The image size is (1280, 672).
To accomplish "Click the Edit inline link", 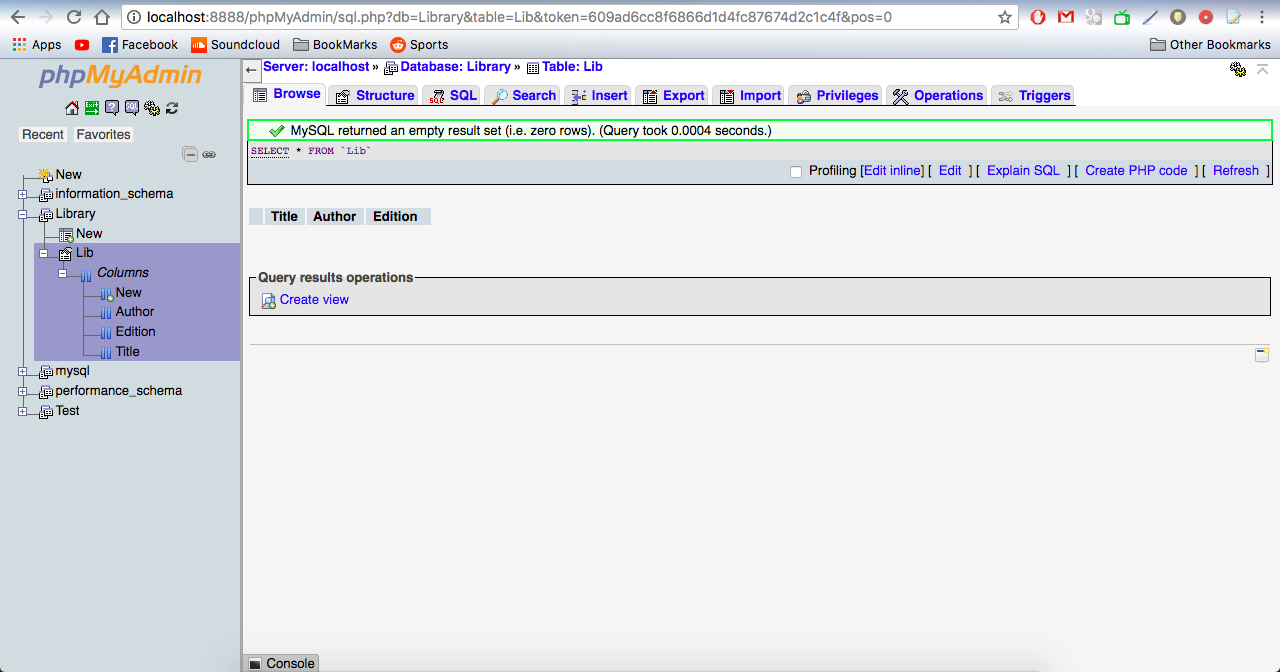I will [x=892, y=171].
